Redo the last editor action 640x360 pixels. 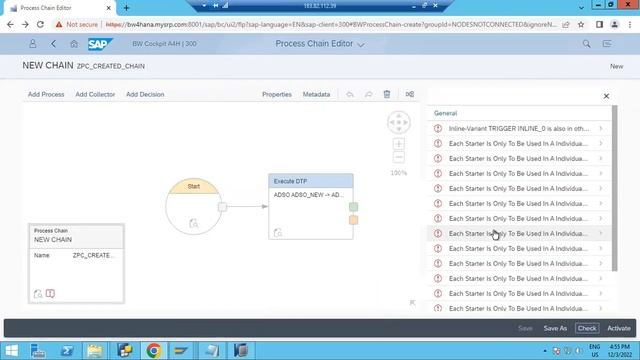coord(368,94)
